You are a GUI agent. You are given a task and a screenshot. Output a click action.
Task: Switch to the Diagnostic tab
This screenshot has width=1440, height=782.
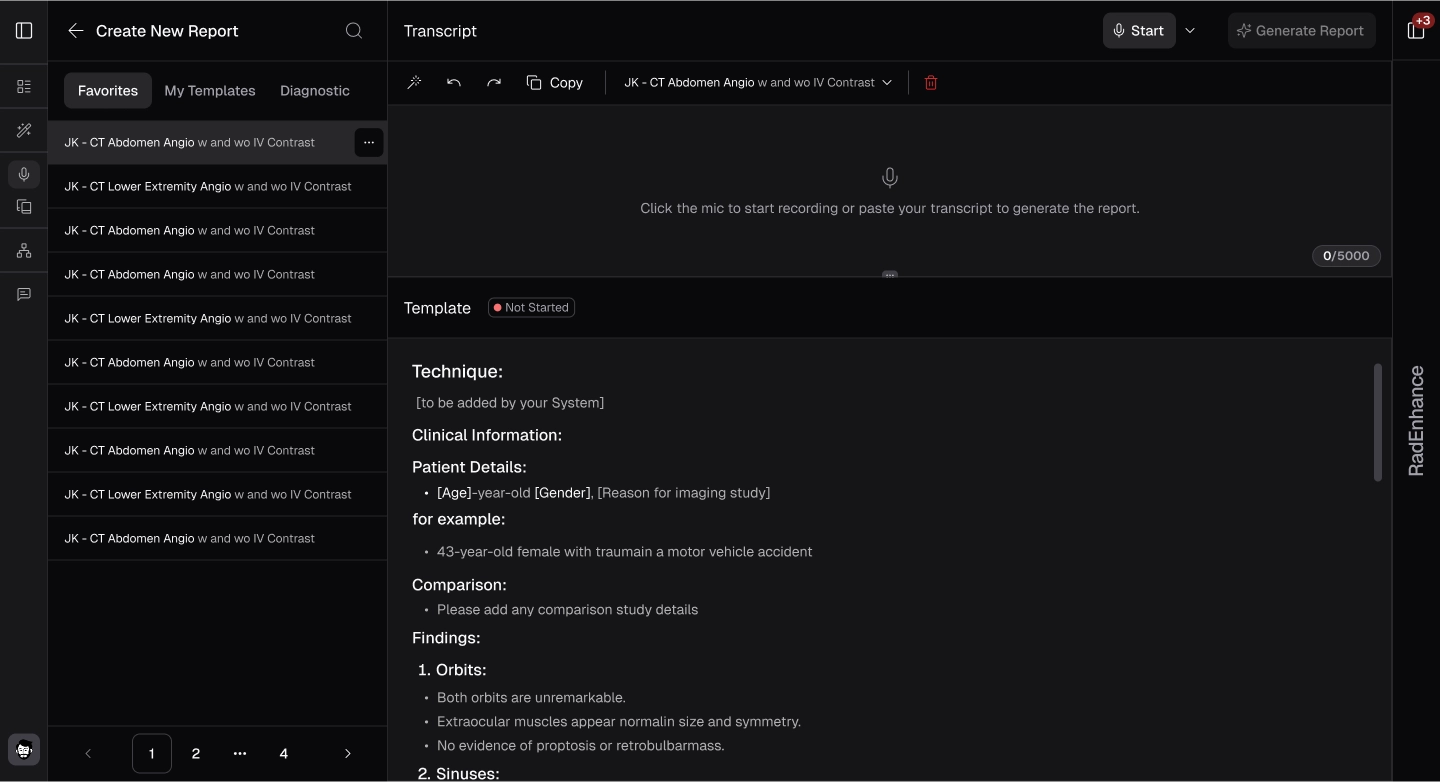coord(315,90)
